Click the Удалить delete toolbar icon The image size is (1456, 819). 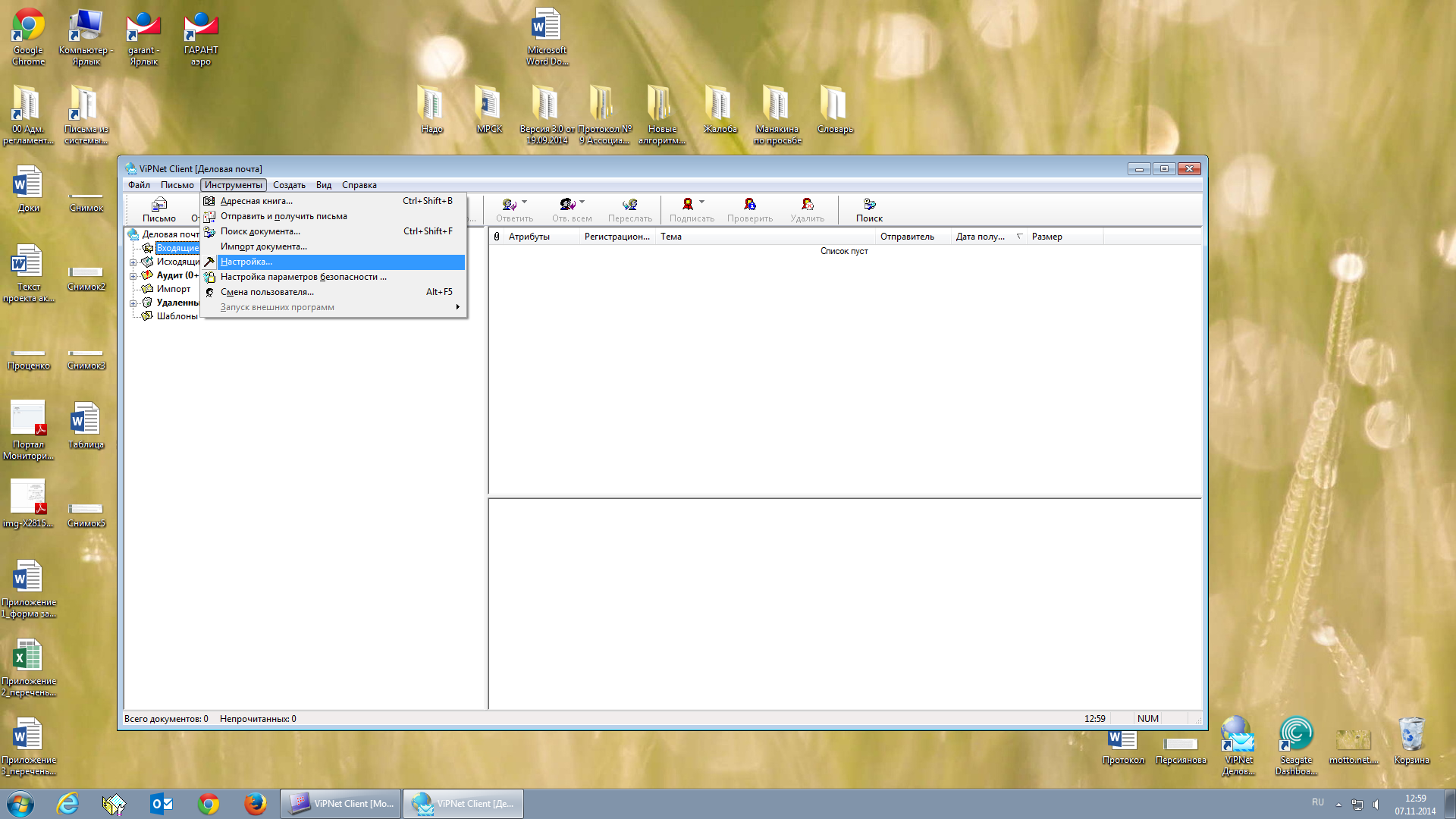tap(807, 209)
